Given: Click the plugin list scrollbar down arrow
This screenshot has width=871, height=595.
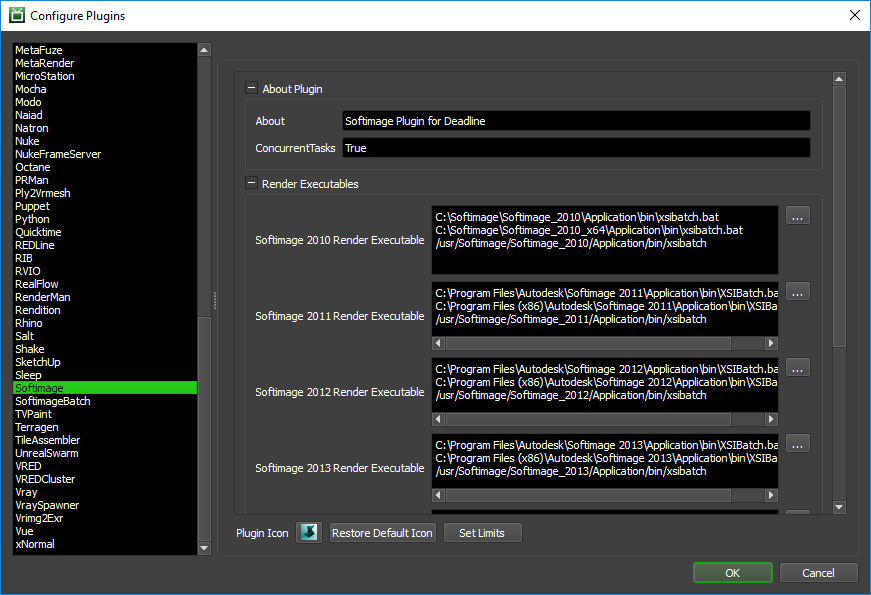Looking at the screenshot, I should click(x=204, y=548).
